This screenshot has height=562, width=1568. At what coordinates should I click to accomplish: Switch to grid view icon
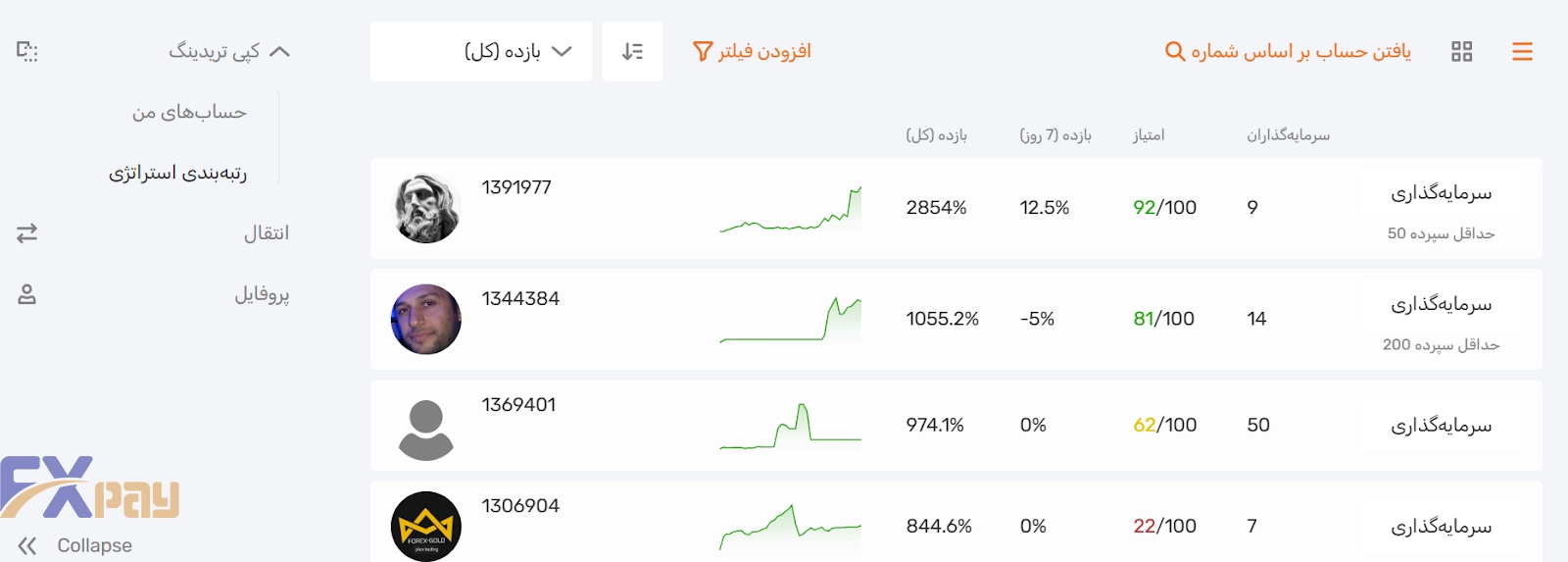(1461, 52)
